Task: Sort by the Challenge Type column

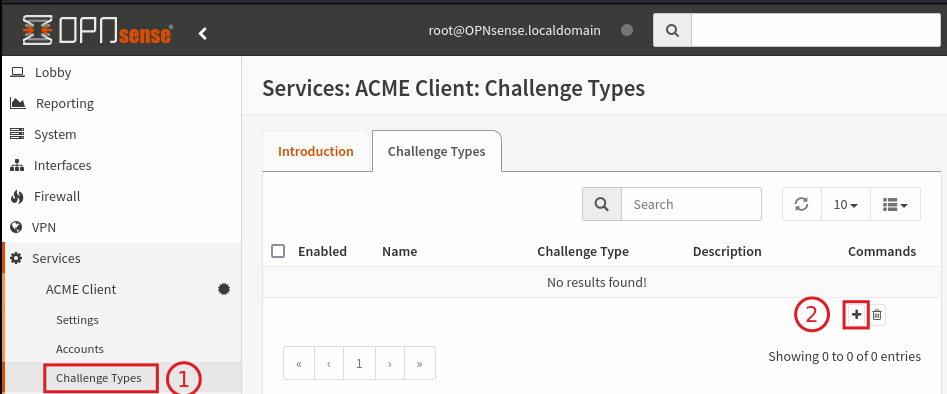Action: [583, 251]
